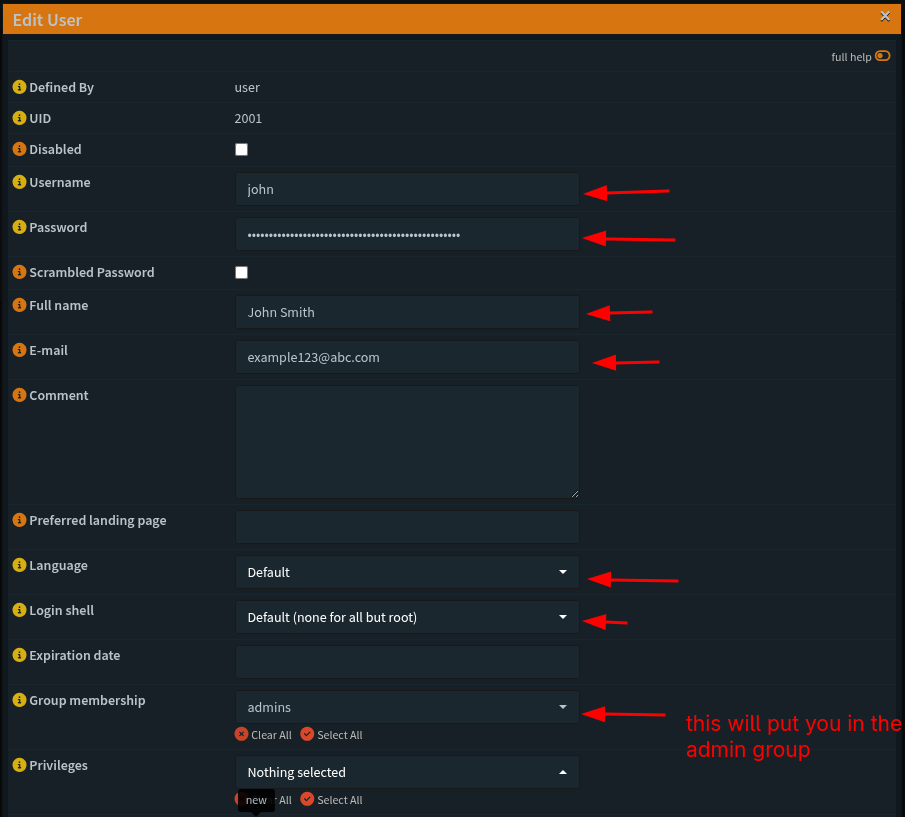
Task: Expand the Login shell dropdown
Action: coord(407,617)
